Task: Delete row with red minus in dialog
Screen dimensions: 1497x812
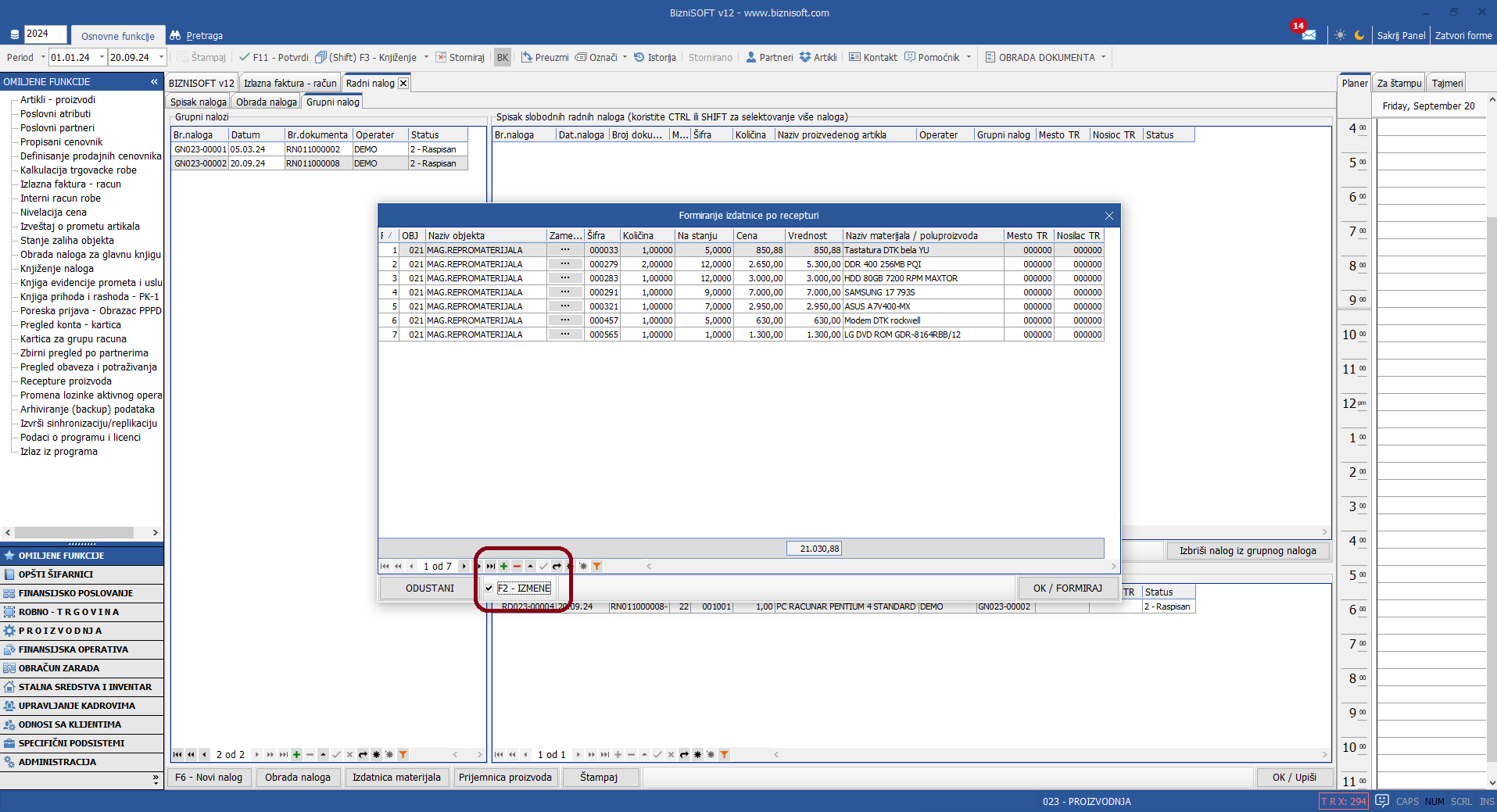Action: pyautogui.click(x=517, y=567)
